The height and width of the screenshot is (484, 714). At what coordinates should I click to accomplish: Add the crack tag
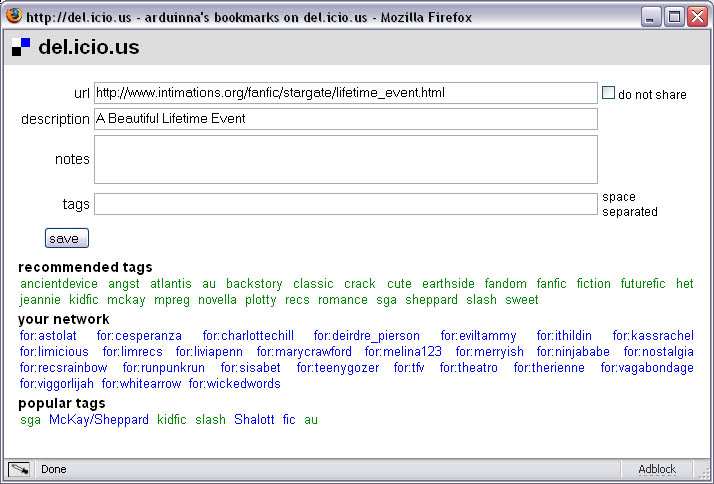pyautogui.click(x=360, y=284)
